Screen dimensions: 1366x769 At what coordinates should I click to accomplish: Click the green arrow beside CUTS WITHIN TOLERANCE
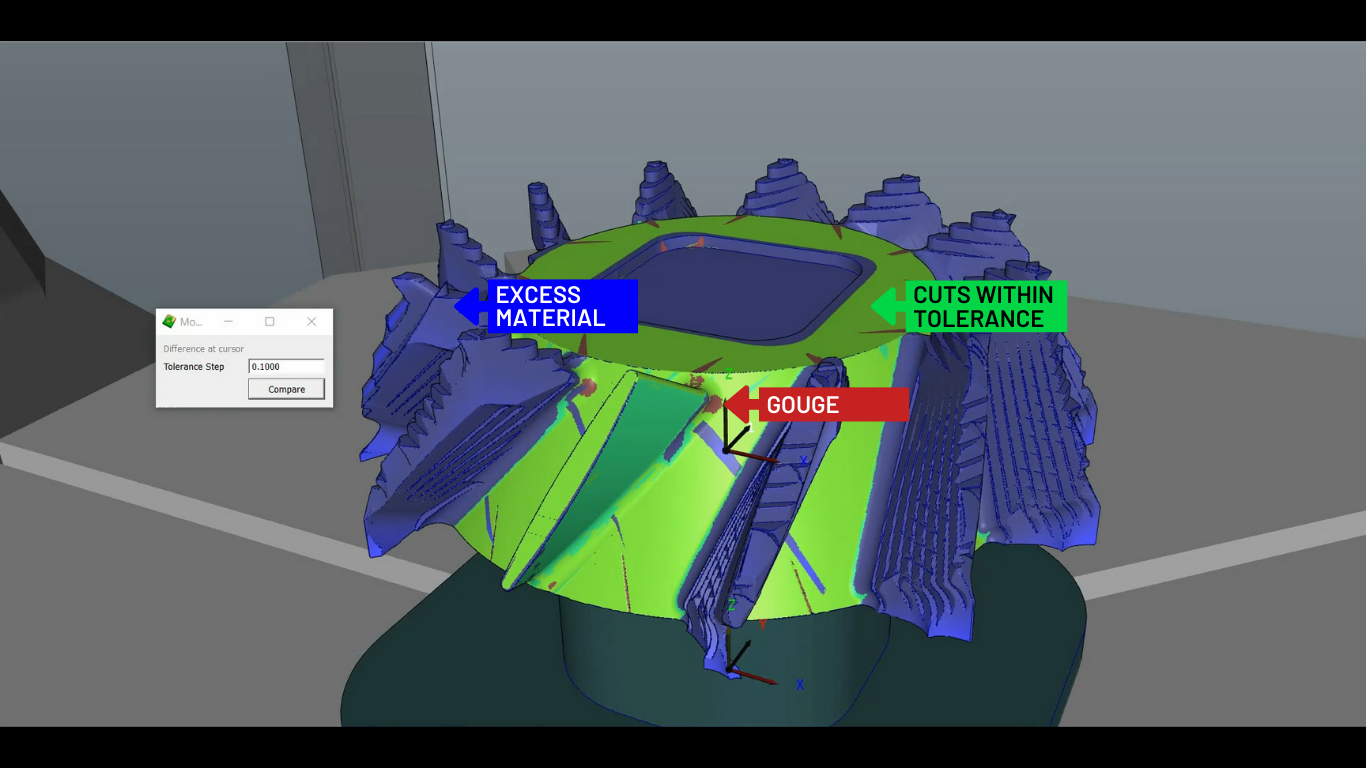pyautogui.click(x=888, y=306)
